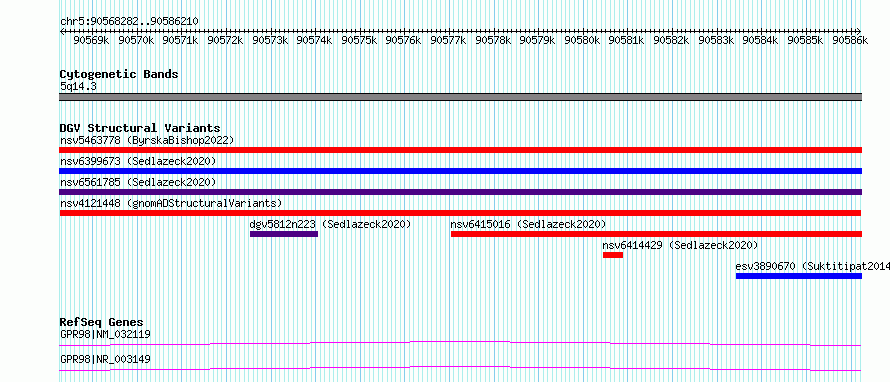Select the red nsv4121448 variant bar
Image resolution: width=890 pixels, height=382 pixels.
(461, 213)
